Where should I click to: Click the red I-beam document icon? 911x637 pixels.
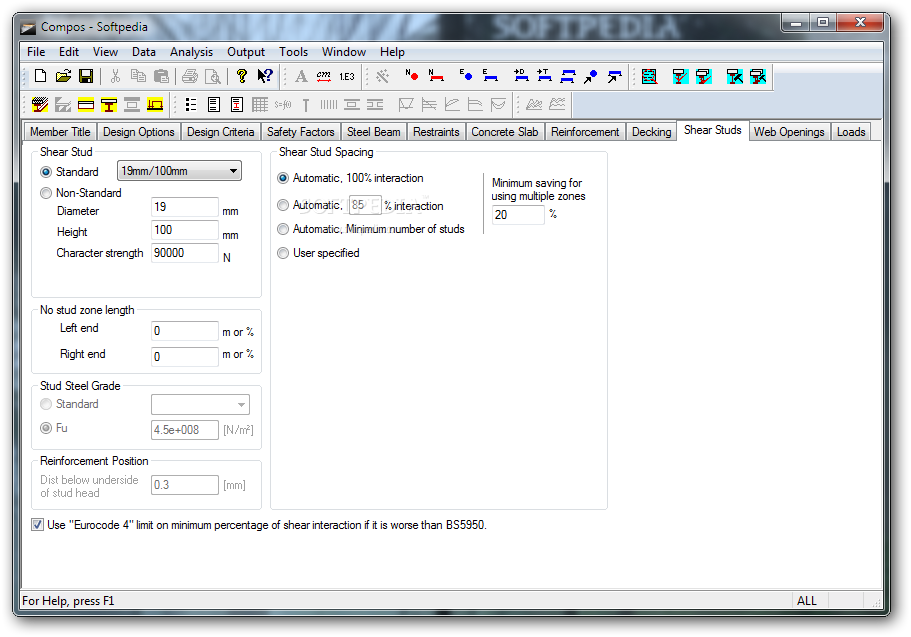pos(236,105)
